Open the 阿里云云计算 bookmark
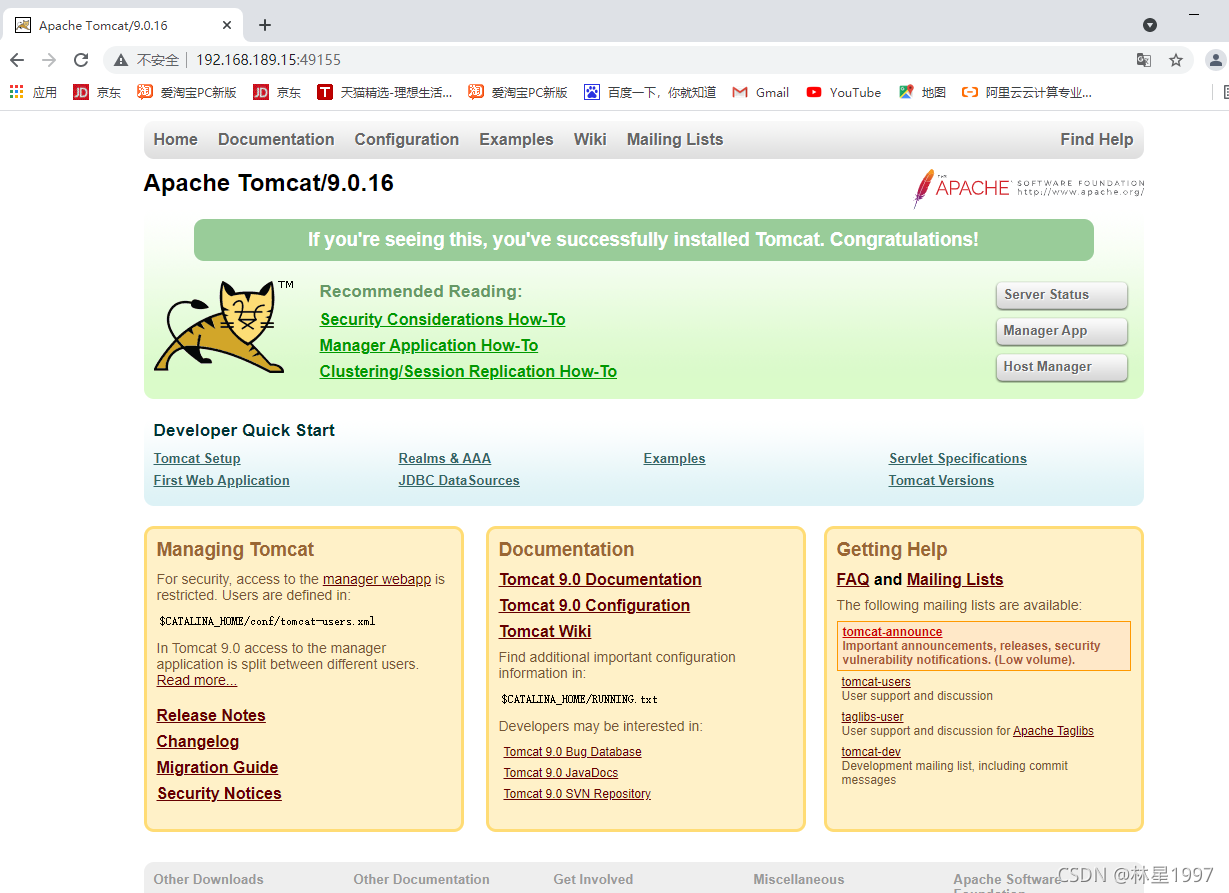The image size is (1229, 893). (x=1027, y=92)
